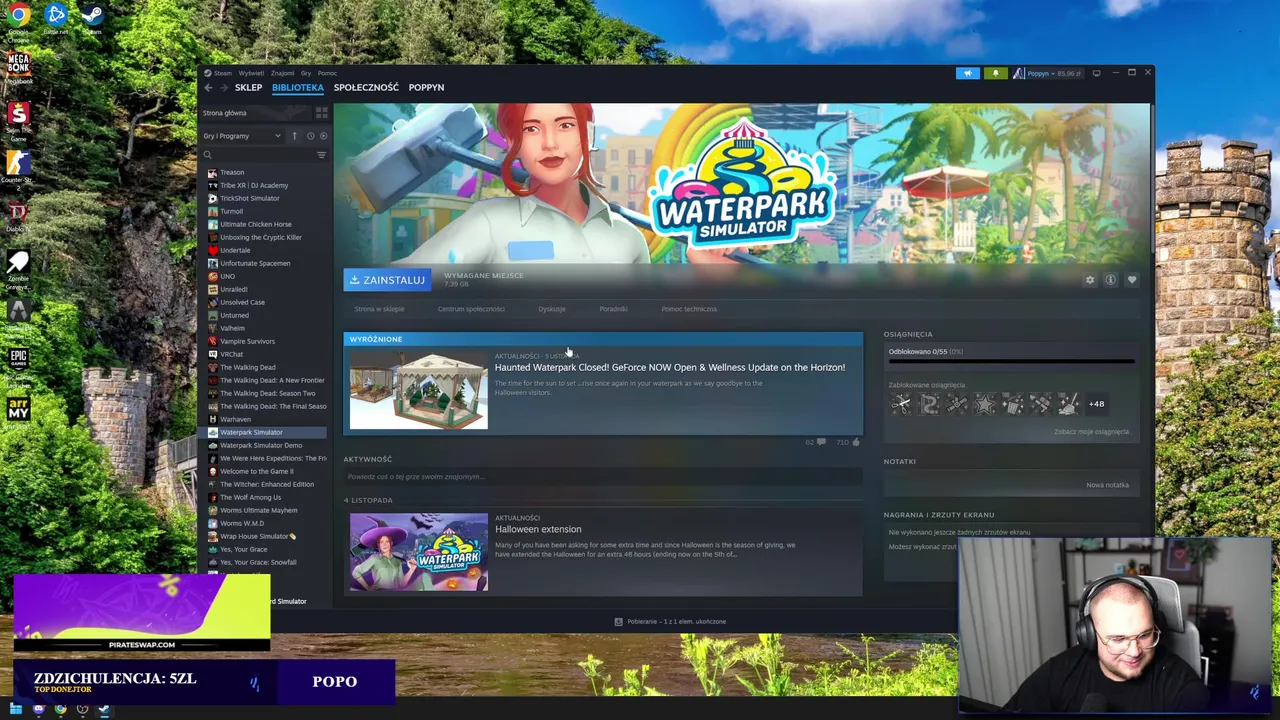Select Undertale in the library list

235,250
